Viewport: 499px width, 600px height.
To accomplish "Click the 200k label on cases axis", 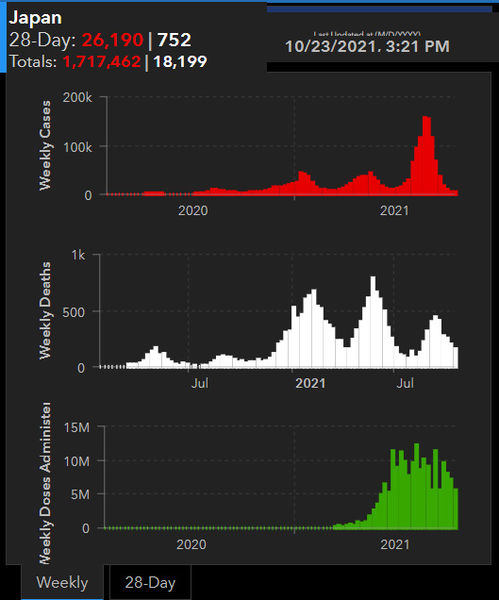I will click(77, 98).
